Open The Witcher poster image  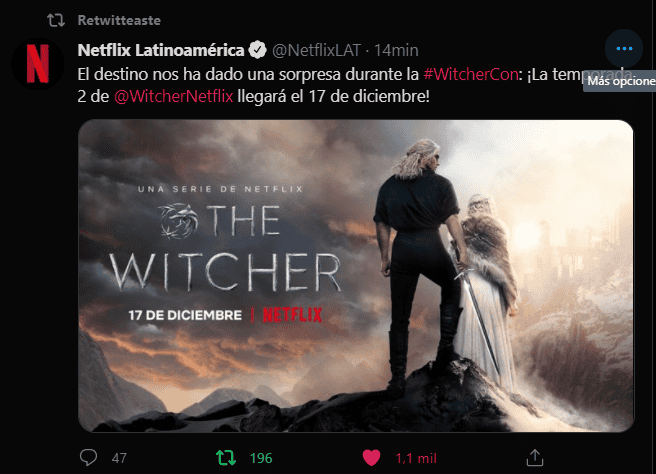[356, 276]
